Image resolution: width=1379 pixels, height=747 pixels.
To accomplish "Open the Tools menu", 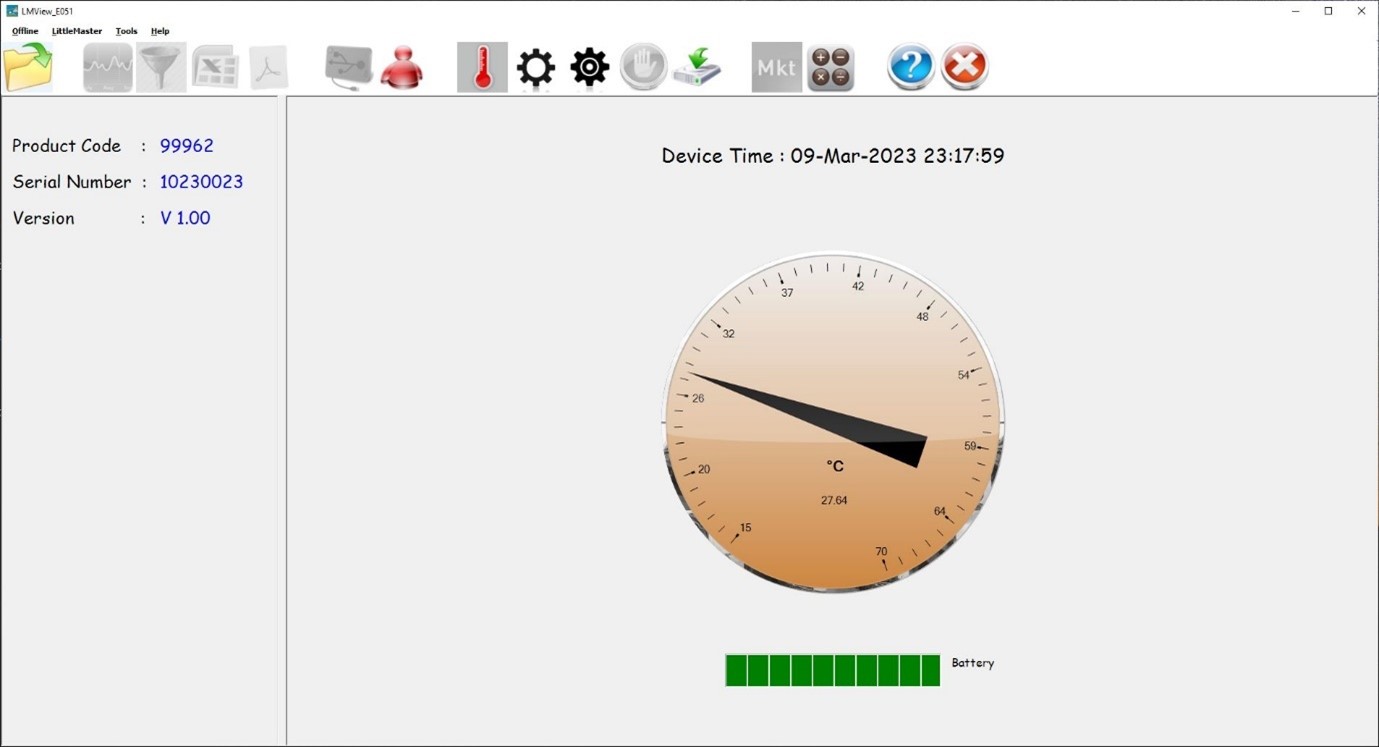I will (x=126, y=31).
